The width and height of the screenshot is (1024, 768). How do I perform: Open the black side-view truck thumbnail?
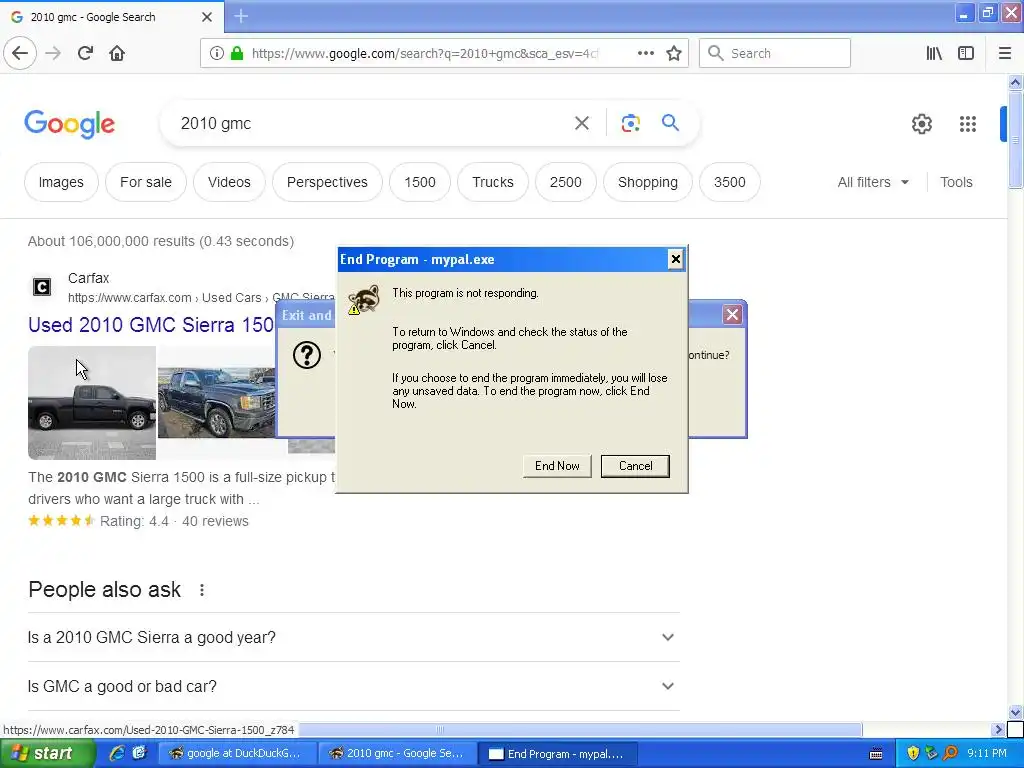pyautogui.click(x=91, y=403)
